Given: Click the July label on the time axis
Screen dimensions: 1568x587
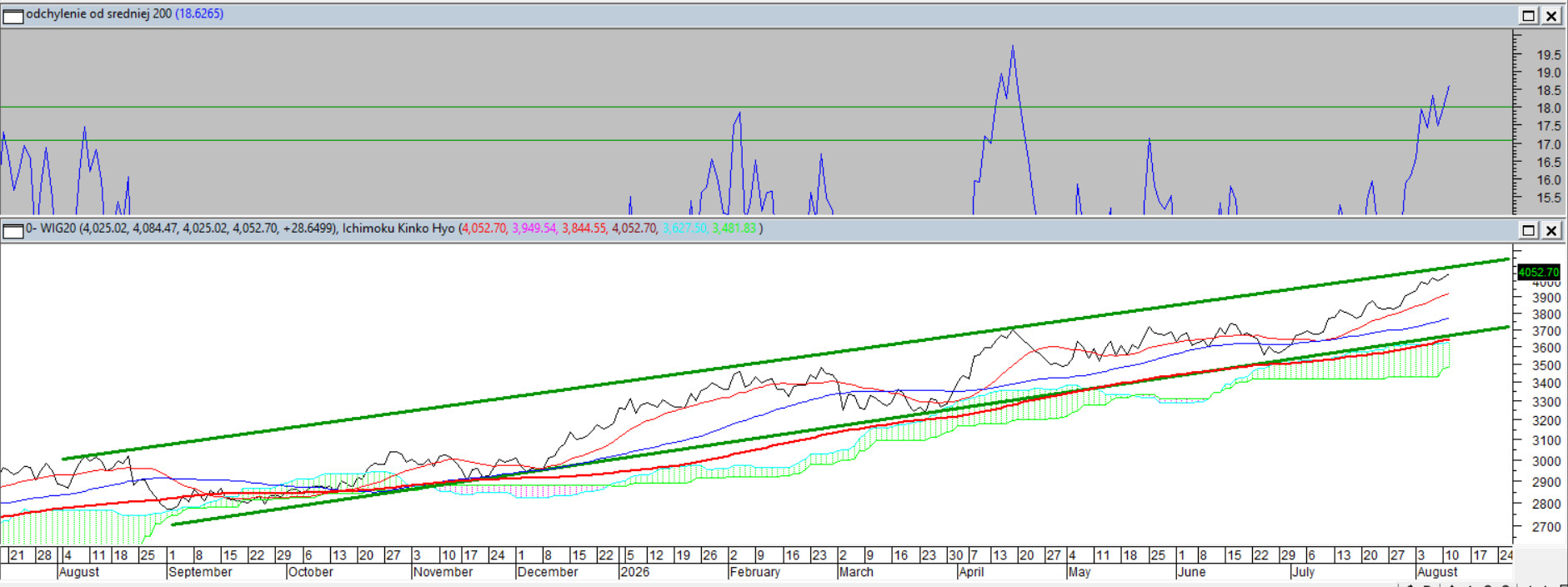Looking at the screenshot, I should coord(1303,572).
